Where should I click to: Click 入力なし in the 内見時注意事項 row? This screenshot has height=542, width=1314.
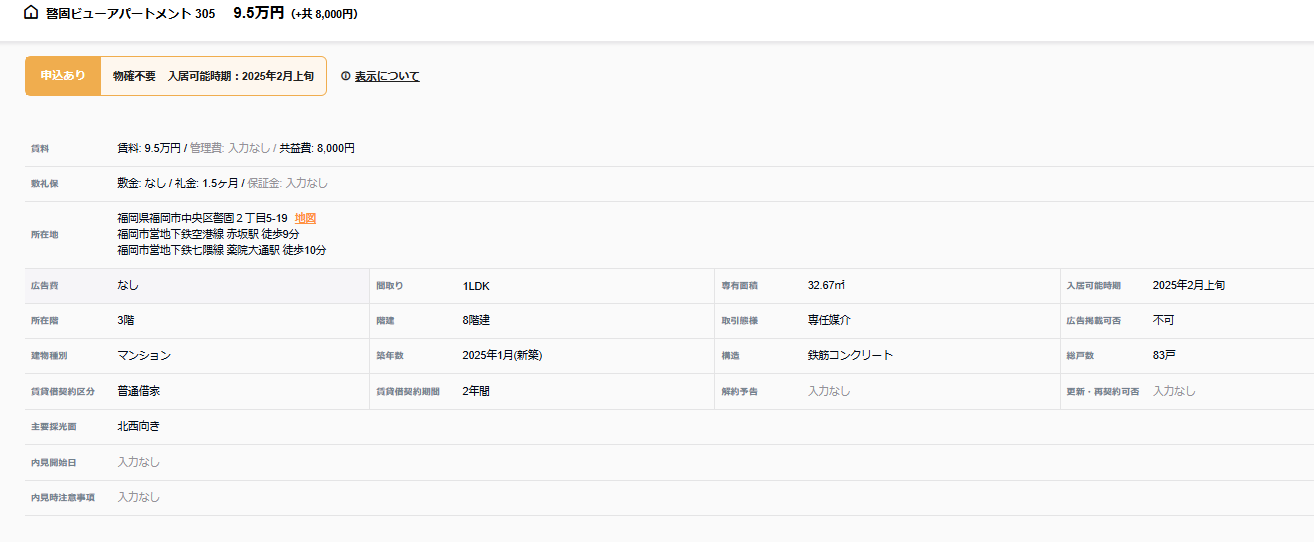point(138,497)
